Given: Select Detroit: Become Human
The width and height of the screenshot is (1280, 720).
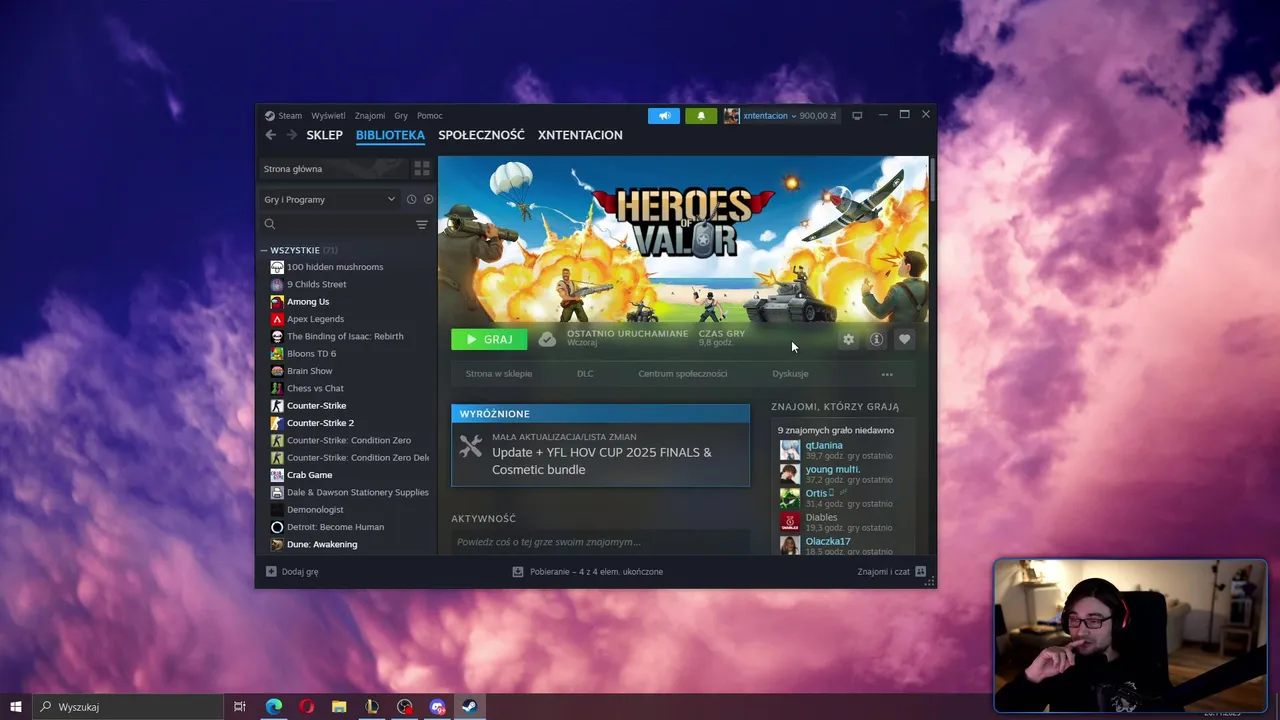Looking at the screenshot, I should click(335, 527).
